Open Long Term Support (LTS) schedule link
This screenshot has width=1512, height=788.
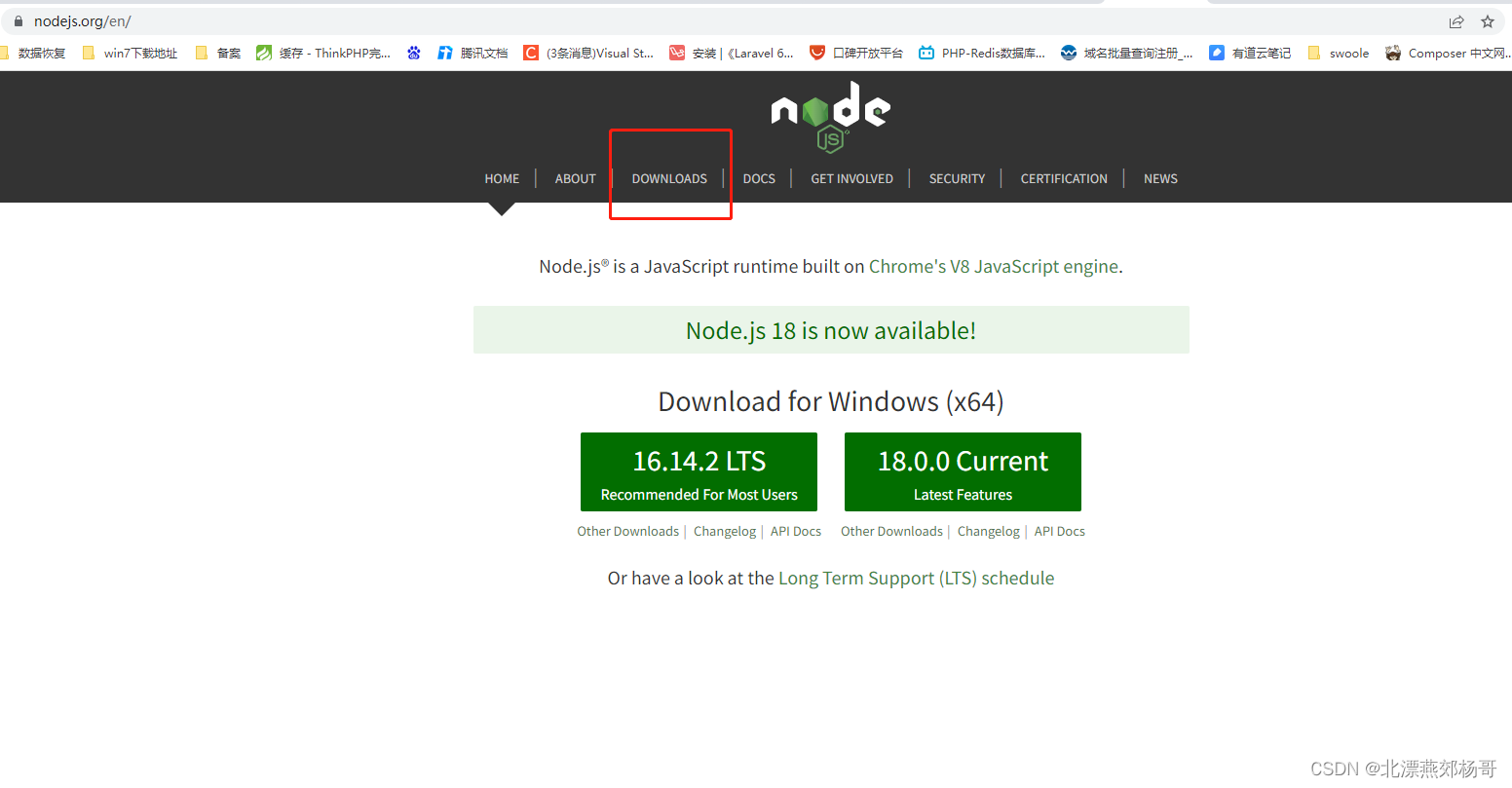click(x=916, y=579)
